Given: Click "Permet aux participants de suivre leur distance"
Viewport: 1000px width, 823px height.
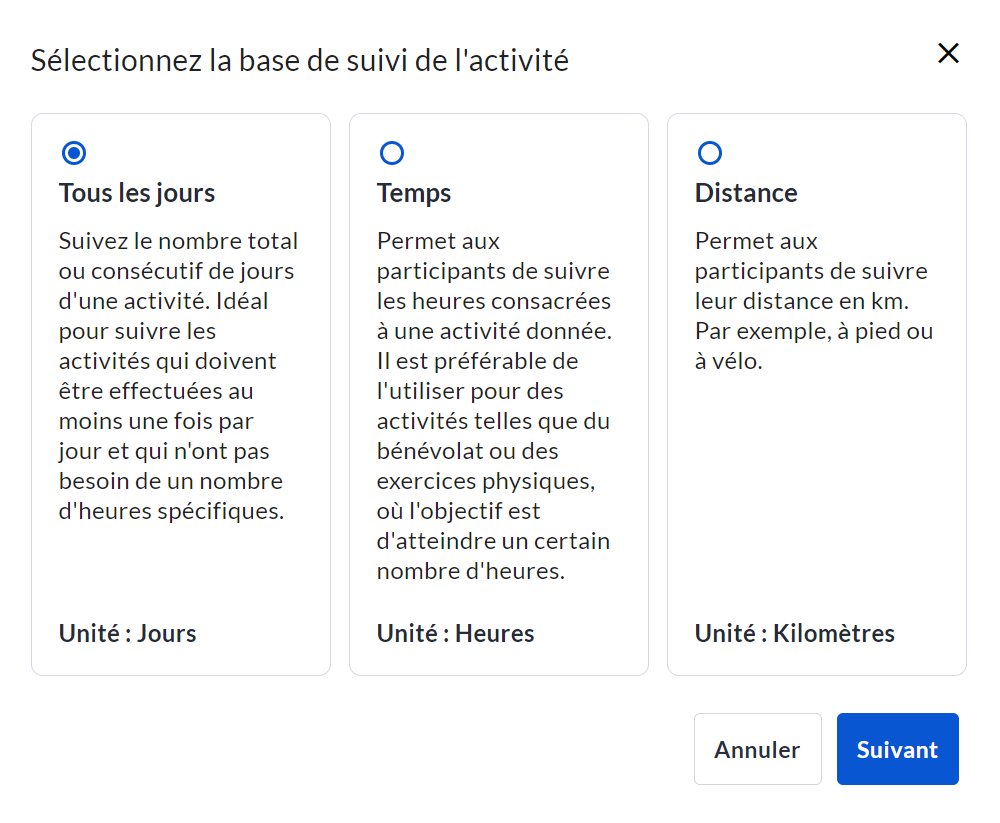Looking at the screenshot, I should (x=811, y=271).
